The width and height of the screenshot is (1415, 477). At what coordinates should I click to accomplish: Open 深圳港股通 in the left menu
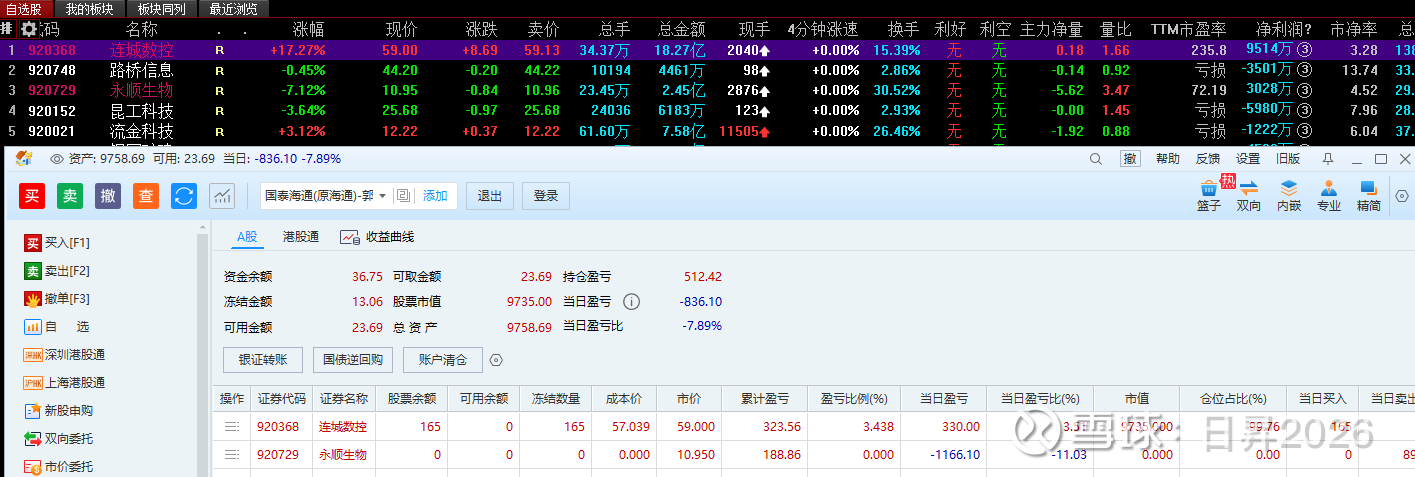point(64,355)
